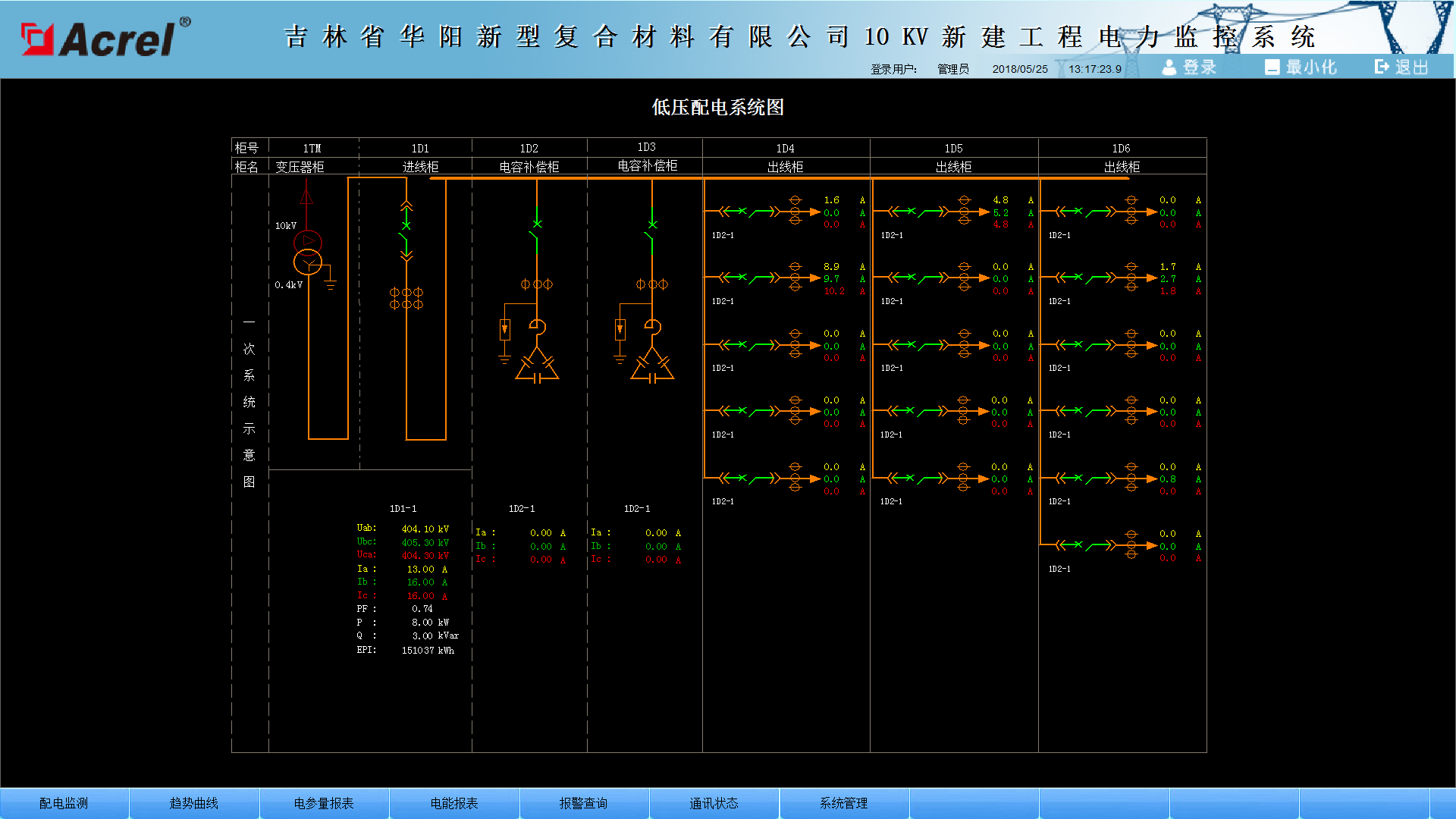Toggle first 1D4 outgoing feeder breaker
The image size is (1456, 819).
click(x=751, y=212)
